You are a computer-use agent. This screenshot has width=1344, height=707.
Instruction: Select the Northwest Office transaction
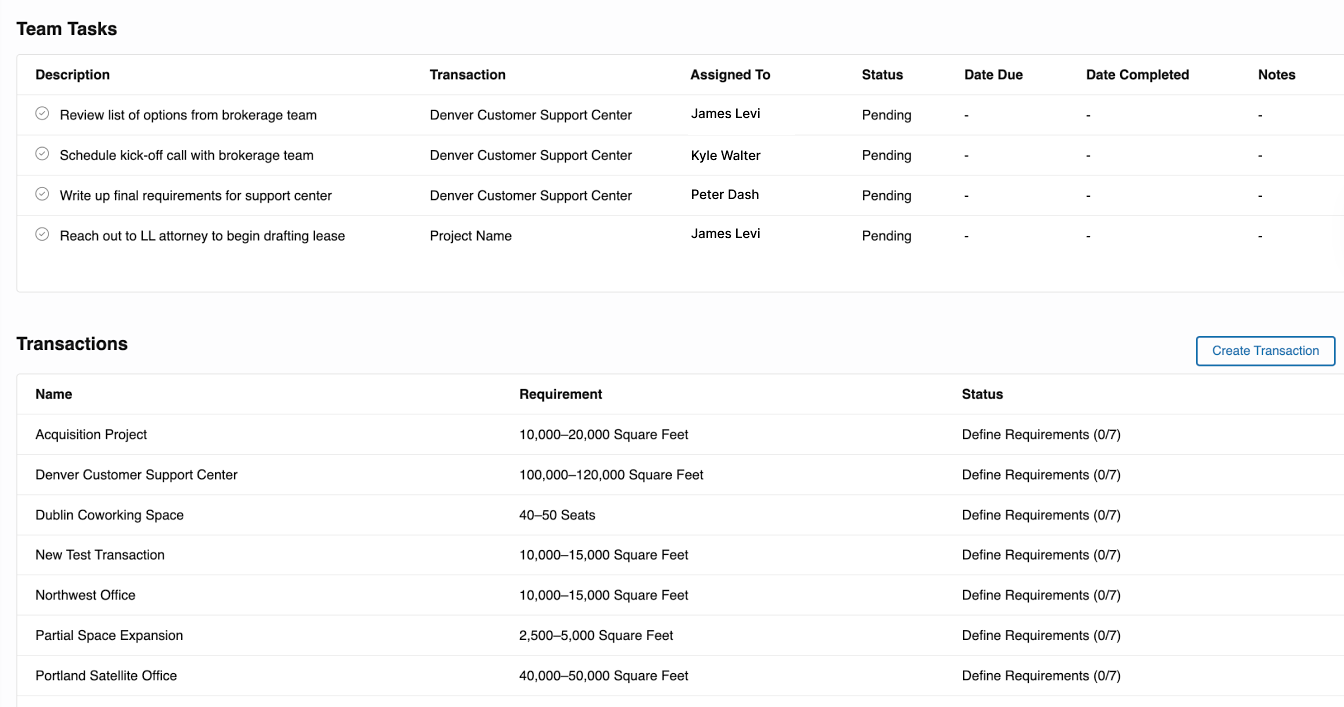[x=85, y=595]
